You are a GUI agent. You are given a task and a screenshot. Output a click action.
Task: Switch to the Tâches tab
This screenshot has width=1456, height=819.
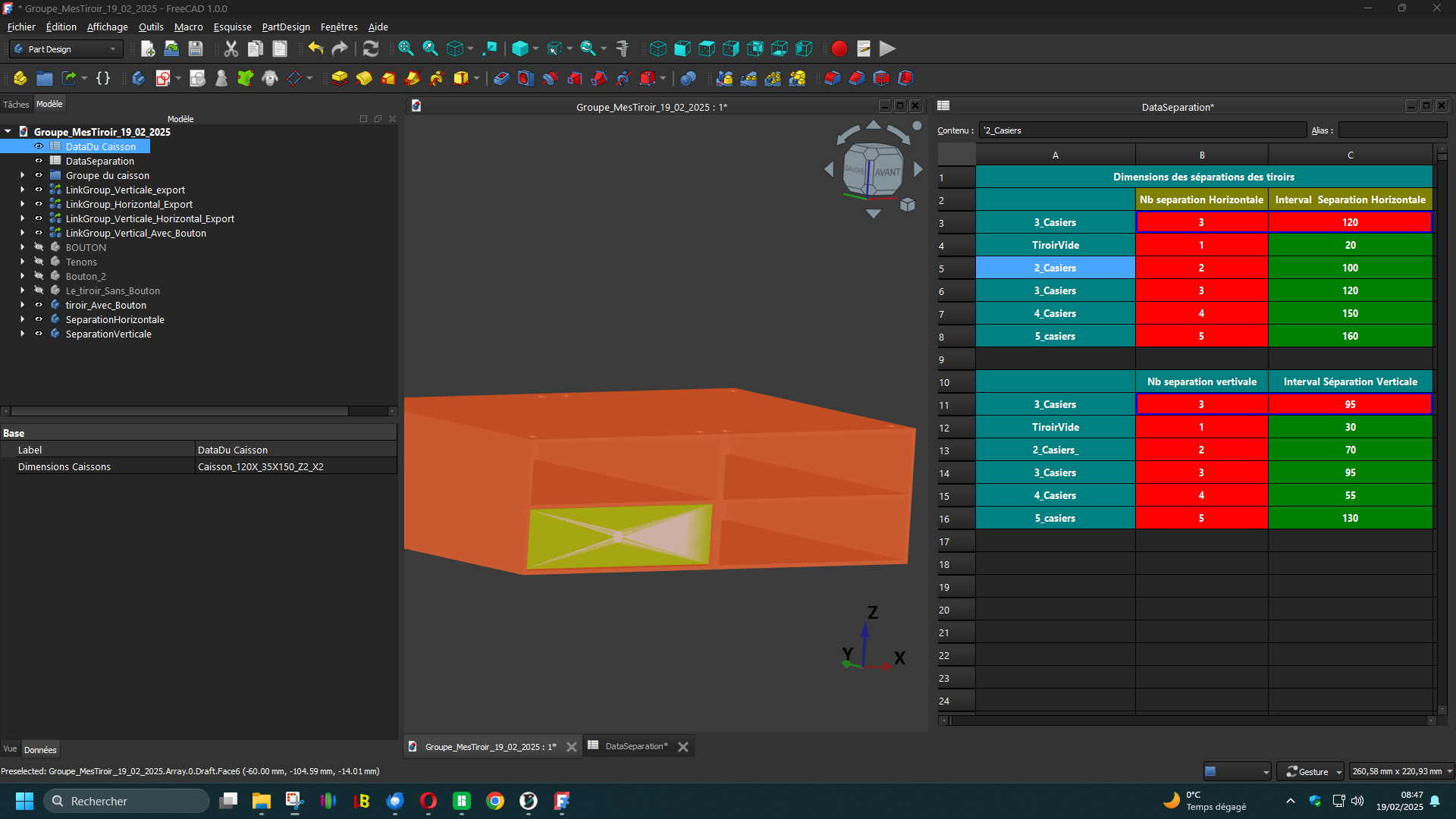tap(16, 105)
